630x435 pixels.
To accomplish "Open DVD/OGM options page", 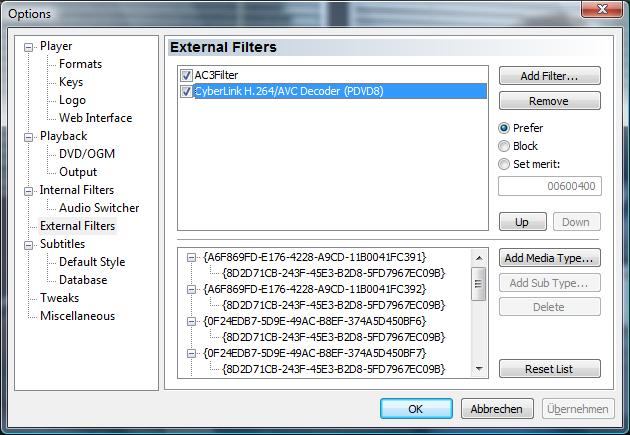I will coord(87,154).
